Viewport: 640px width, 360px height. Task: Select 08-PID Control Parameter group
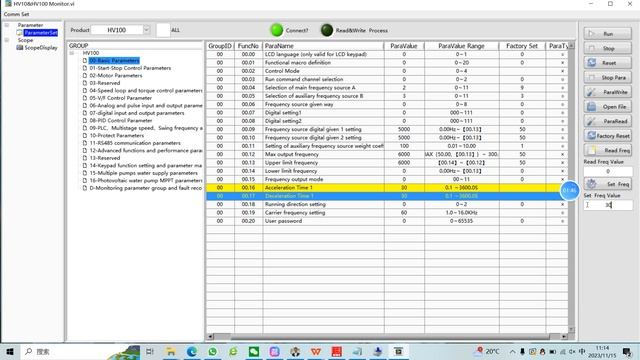tap(121, 120)
